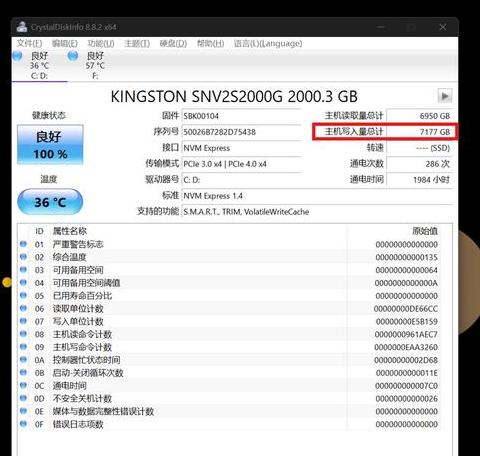The image size is (480, 456).
Task: Click the power on hours 1984 小时
Action: (419, 180)
